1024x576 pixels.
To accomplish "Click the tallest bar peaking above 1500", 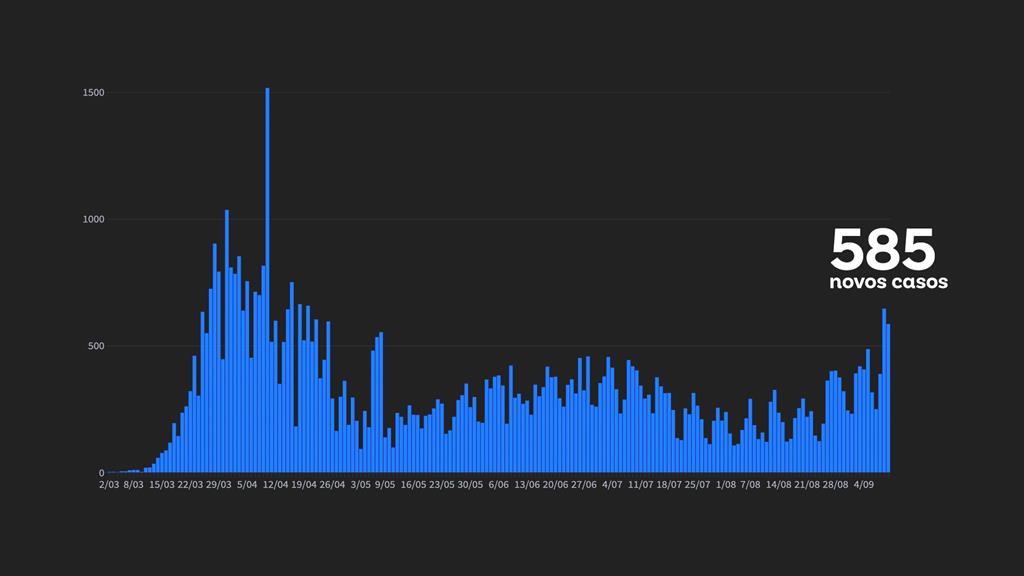I will (x=267, y=280).
